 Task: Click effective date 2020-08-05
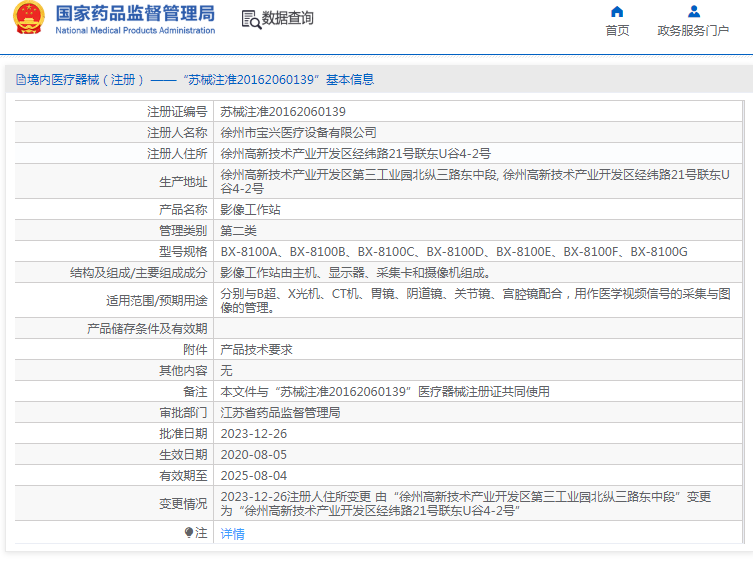coord(254,455)
